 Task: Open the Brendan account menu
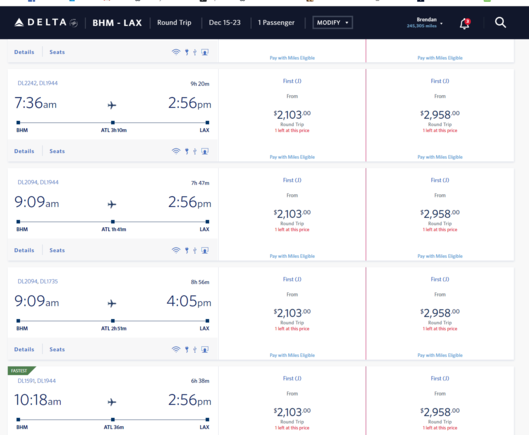pos(425,23)
